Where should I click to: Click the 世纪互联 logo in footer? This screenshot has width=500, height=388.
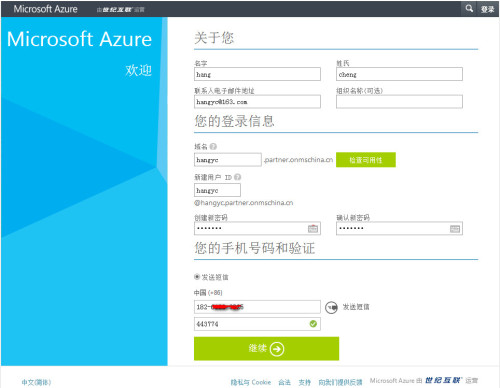[444, 380]
